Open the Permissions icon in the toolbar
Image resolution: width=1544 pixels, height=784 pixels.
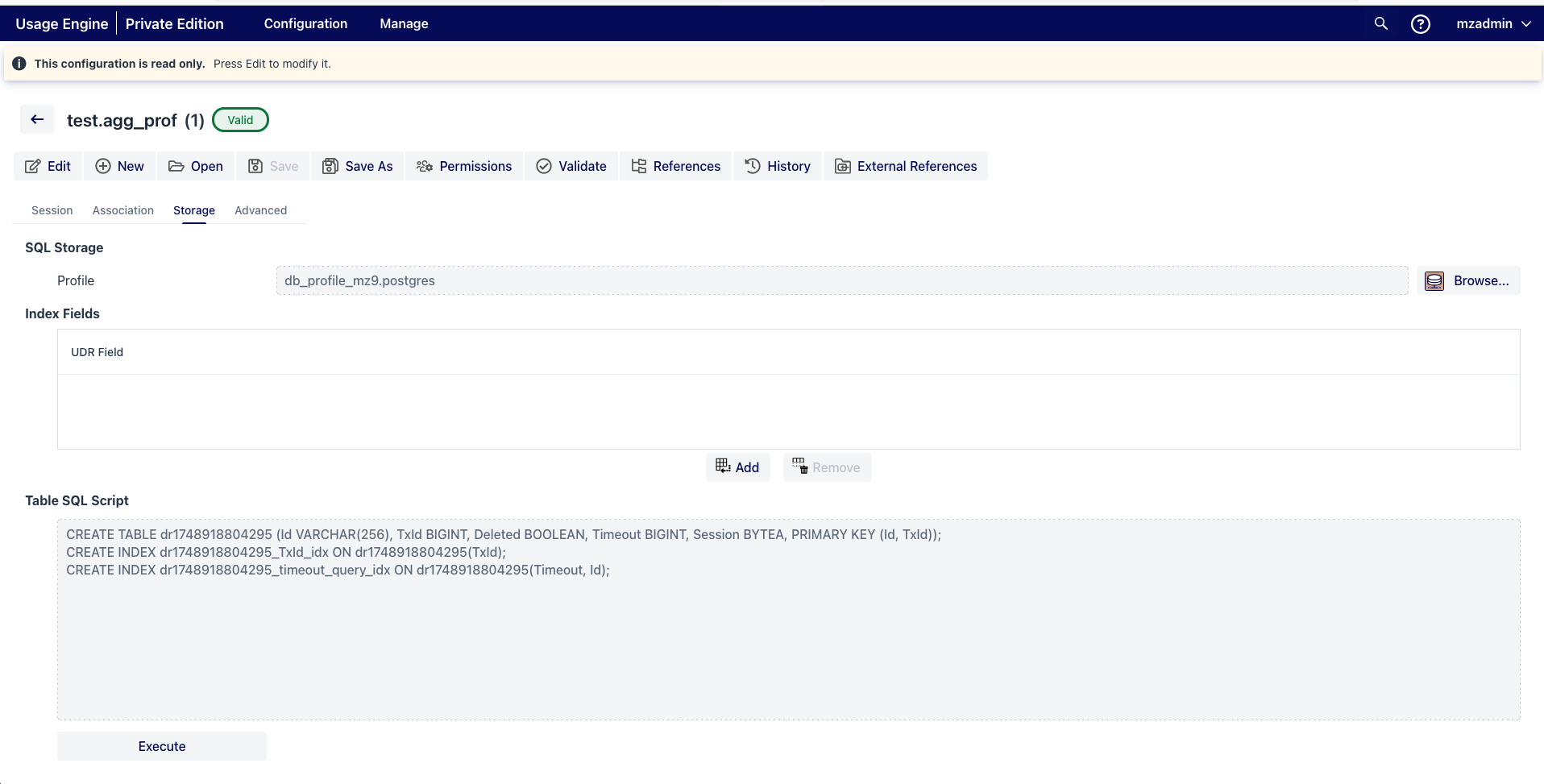click(x=425, y=166)
